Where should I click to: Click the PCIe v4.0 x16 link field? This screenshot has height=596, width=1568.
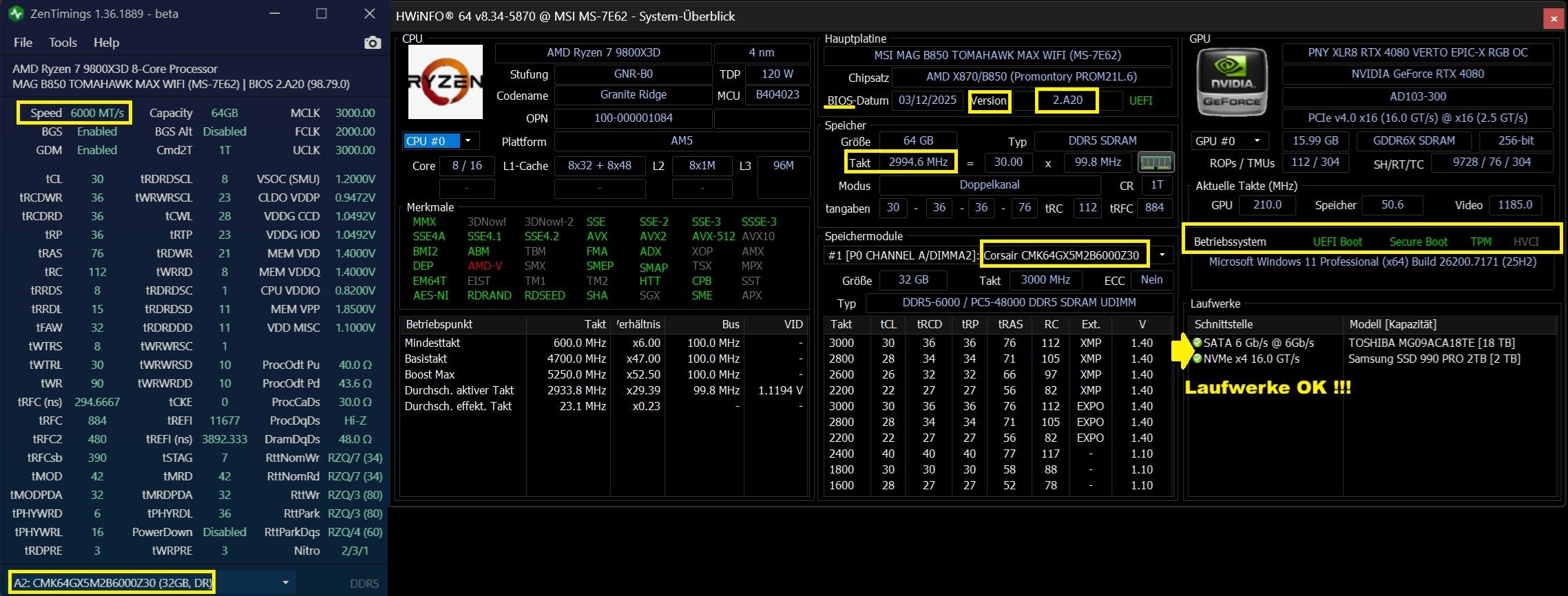pos(1417,118)
